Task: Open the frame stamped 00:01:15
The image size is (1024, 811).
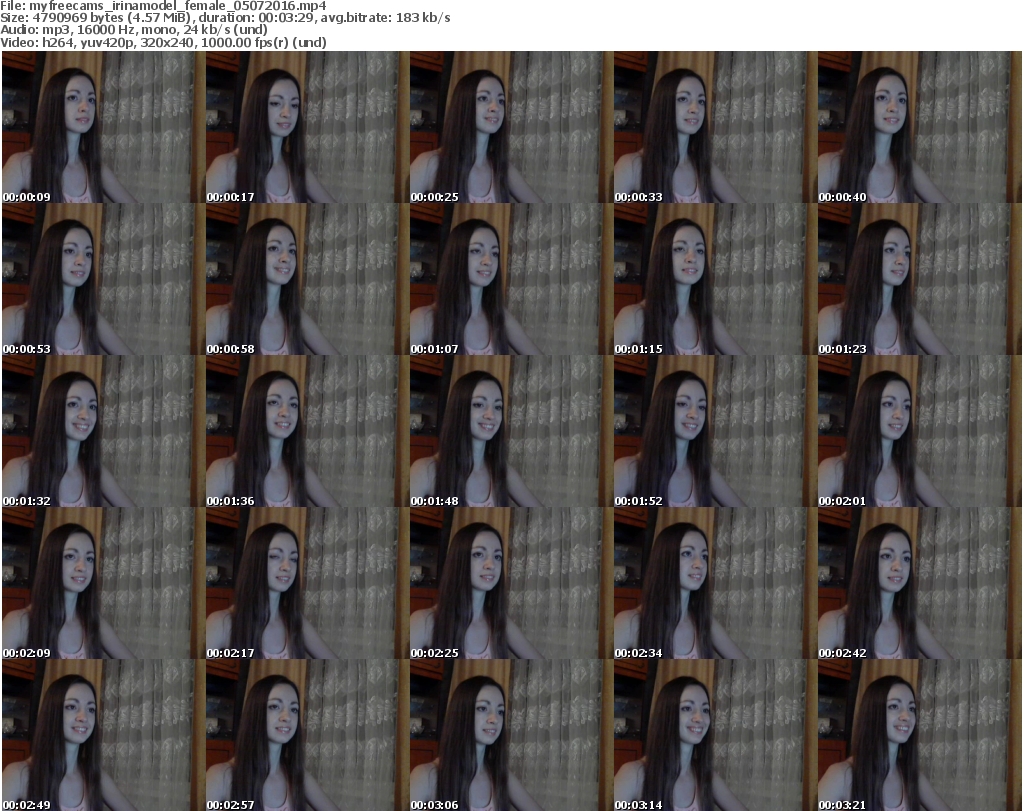Action: [x=714, y=279]
